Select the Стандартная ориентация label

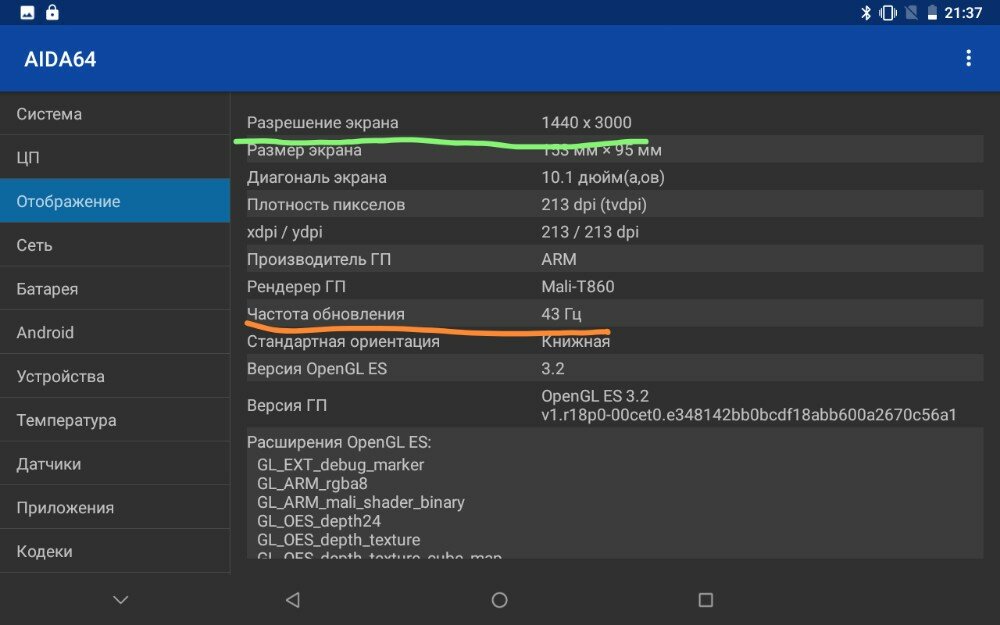(x=343, y=341)
